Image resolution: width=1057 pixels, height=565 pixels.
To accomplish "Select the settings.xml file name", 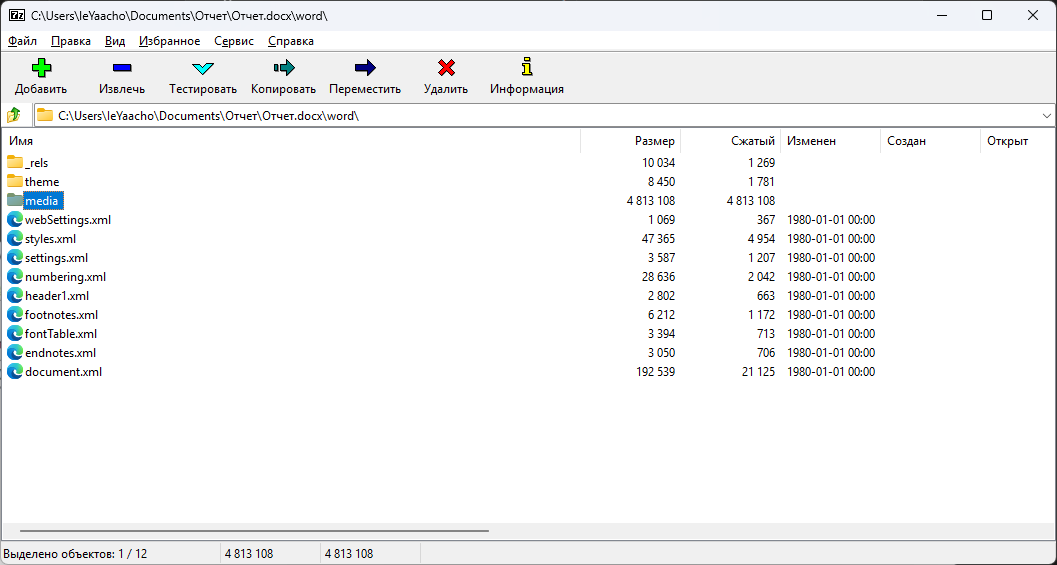I will pos(56,258).
